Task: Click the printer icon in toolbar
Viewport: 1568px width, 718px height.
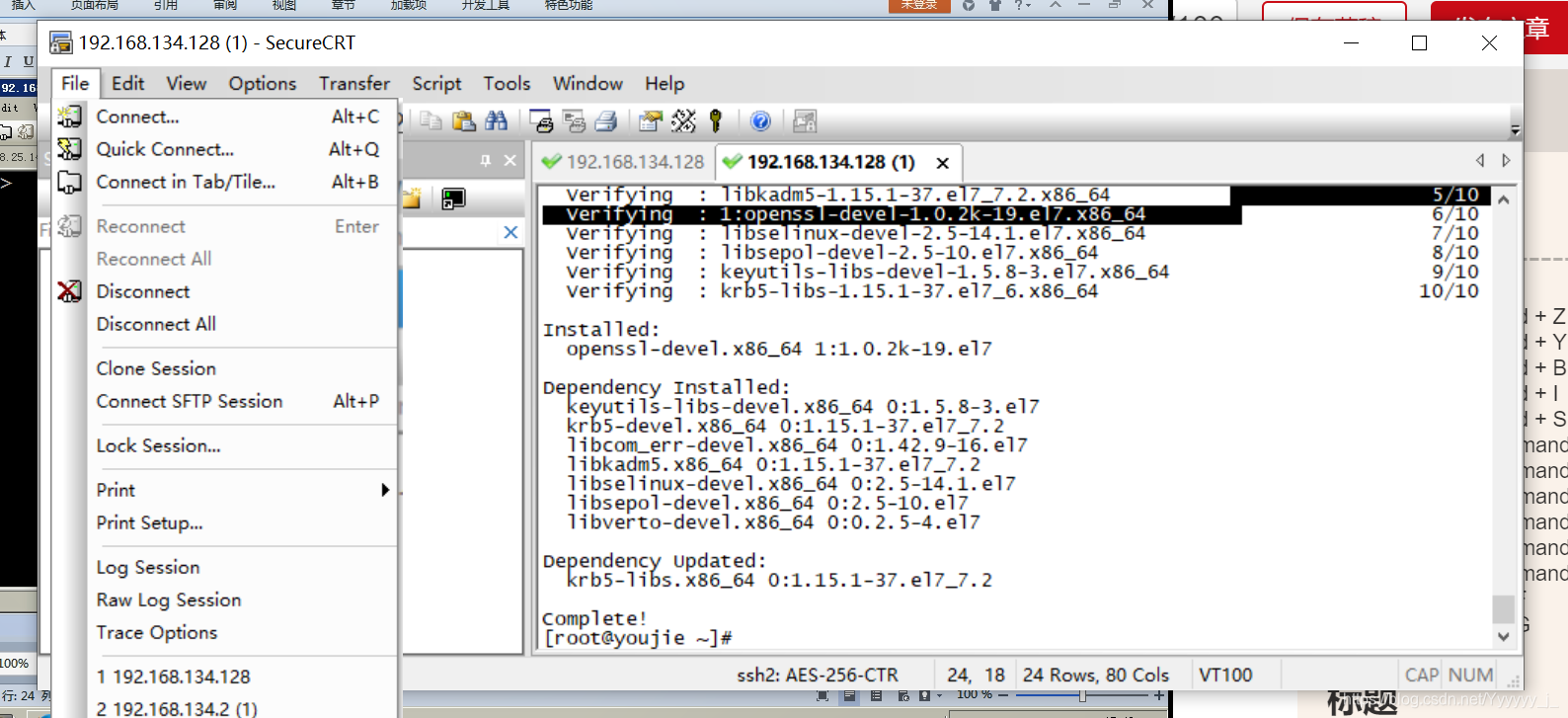Action: coord(606,120)
